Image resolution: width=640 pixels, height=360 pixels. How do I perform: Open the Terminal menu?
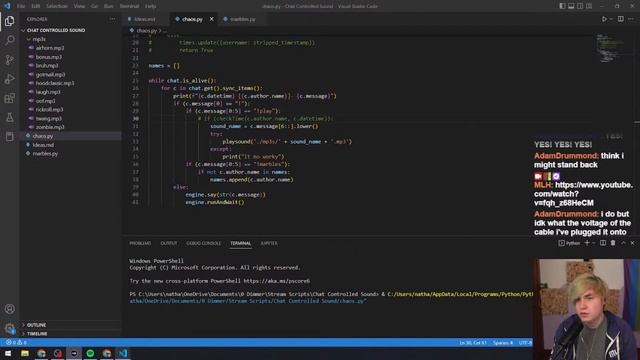[x=129, y=6]
